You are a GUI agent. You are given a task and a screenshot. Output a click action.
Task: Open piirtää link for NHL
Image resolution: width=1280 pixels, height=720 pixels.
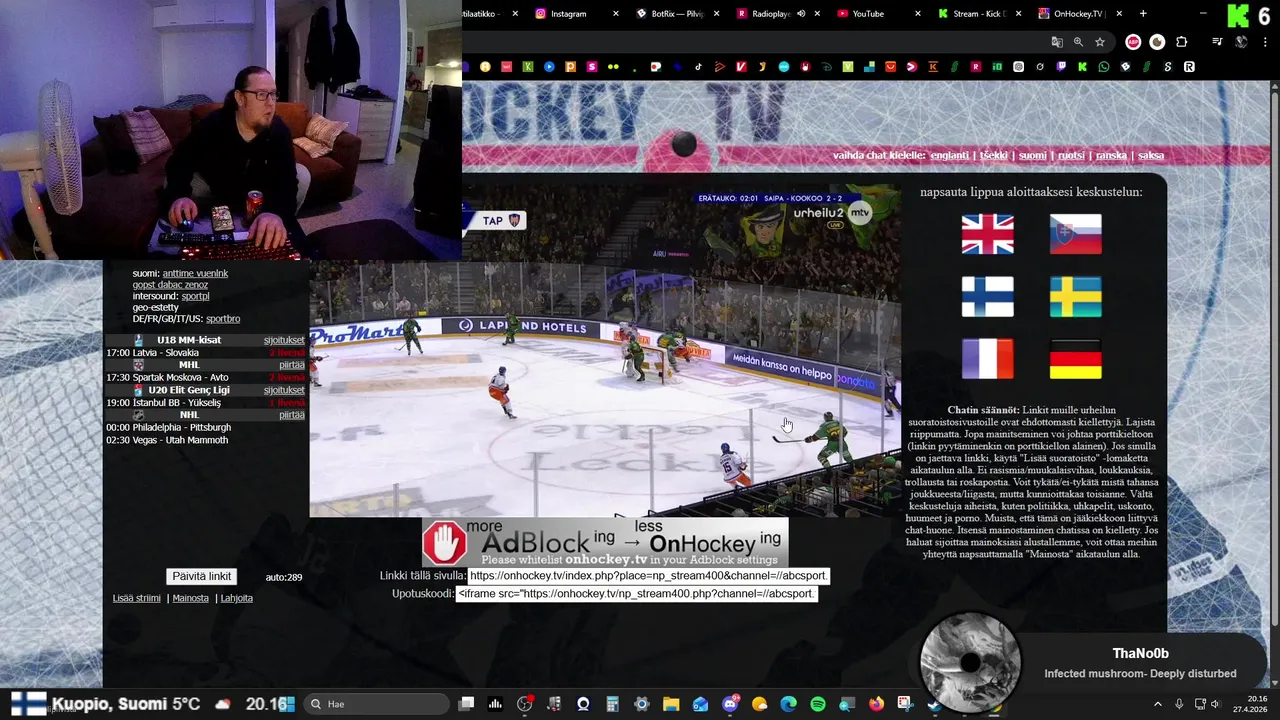click(292, 415)
